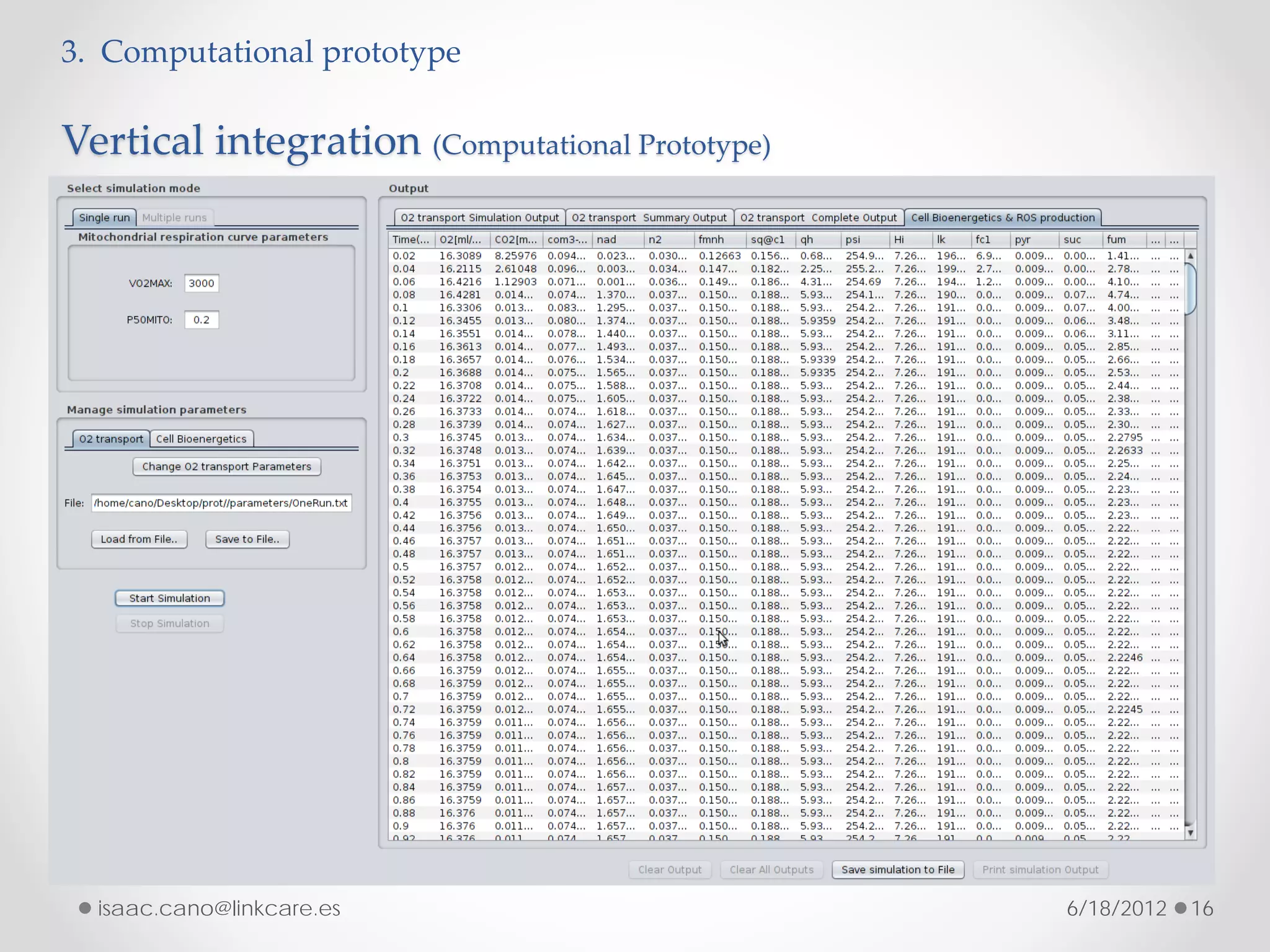This screenshot has width=1270, height=952.
Task: Select qh value 5.9359 cell
Action: pyautogui.click(x=818, y=321)
